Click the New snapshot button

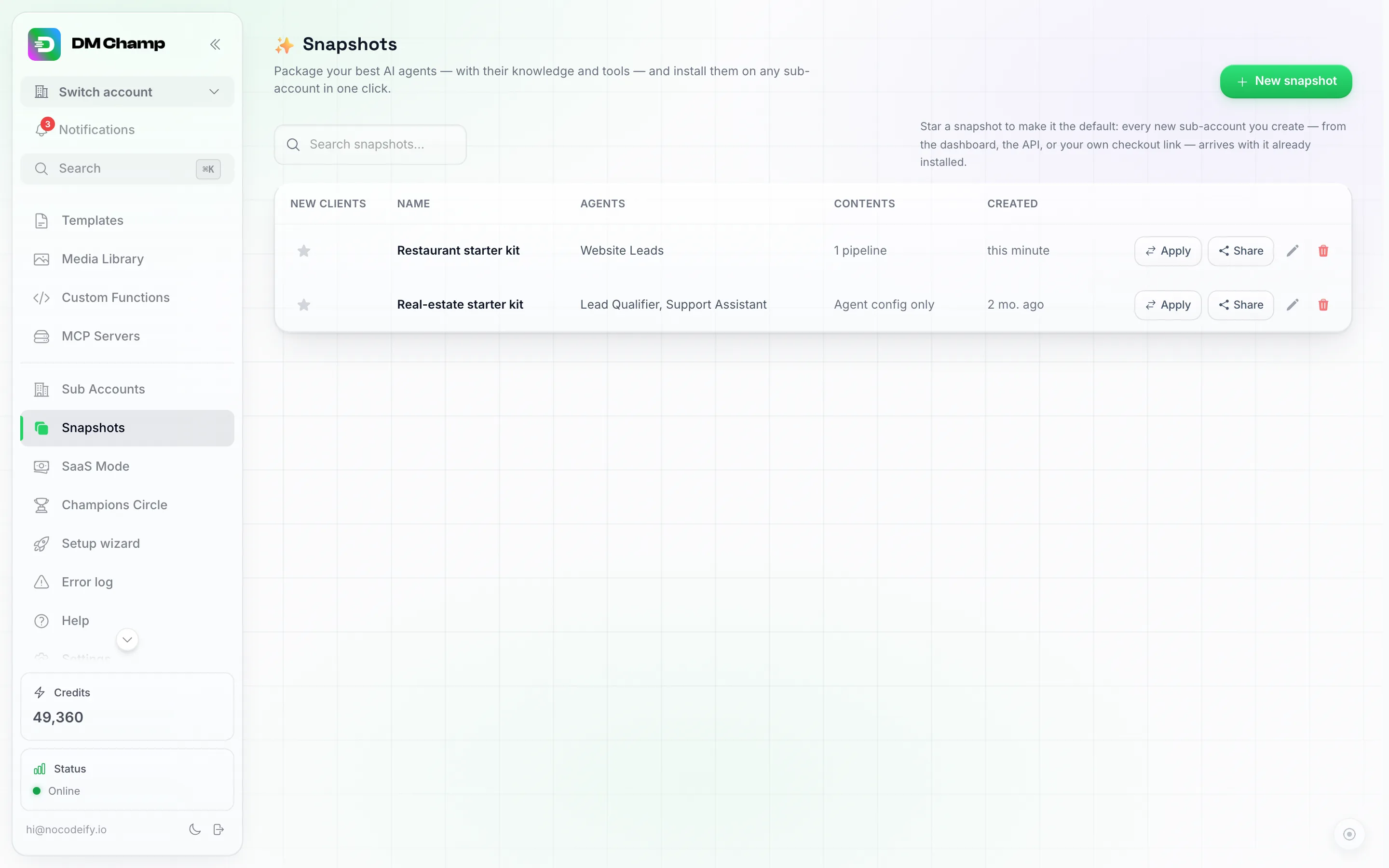(x=1286, y=81)
